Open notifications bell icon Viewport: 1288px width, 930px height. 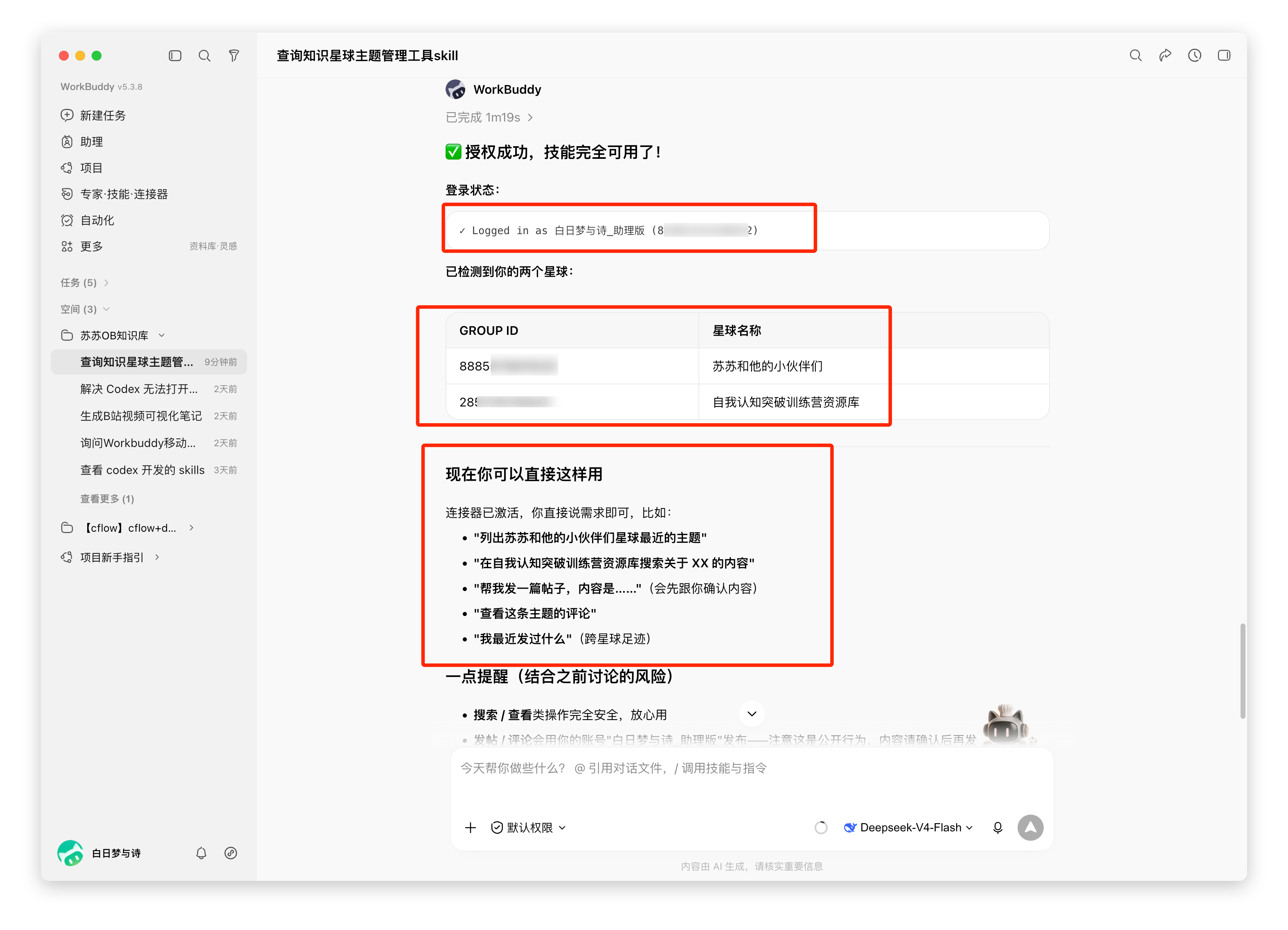pos(201,853)
